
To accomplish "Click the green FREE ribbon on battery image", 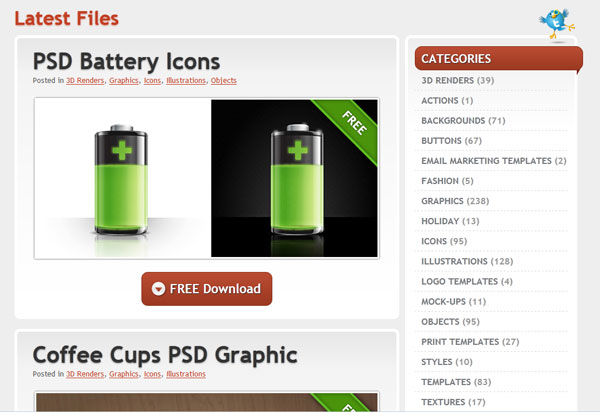I will [x=347, y=128].
